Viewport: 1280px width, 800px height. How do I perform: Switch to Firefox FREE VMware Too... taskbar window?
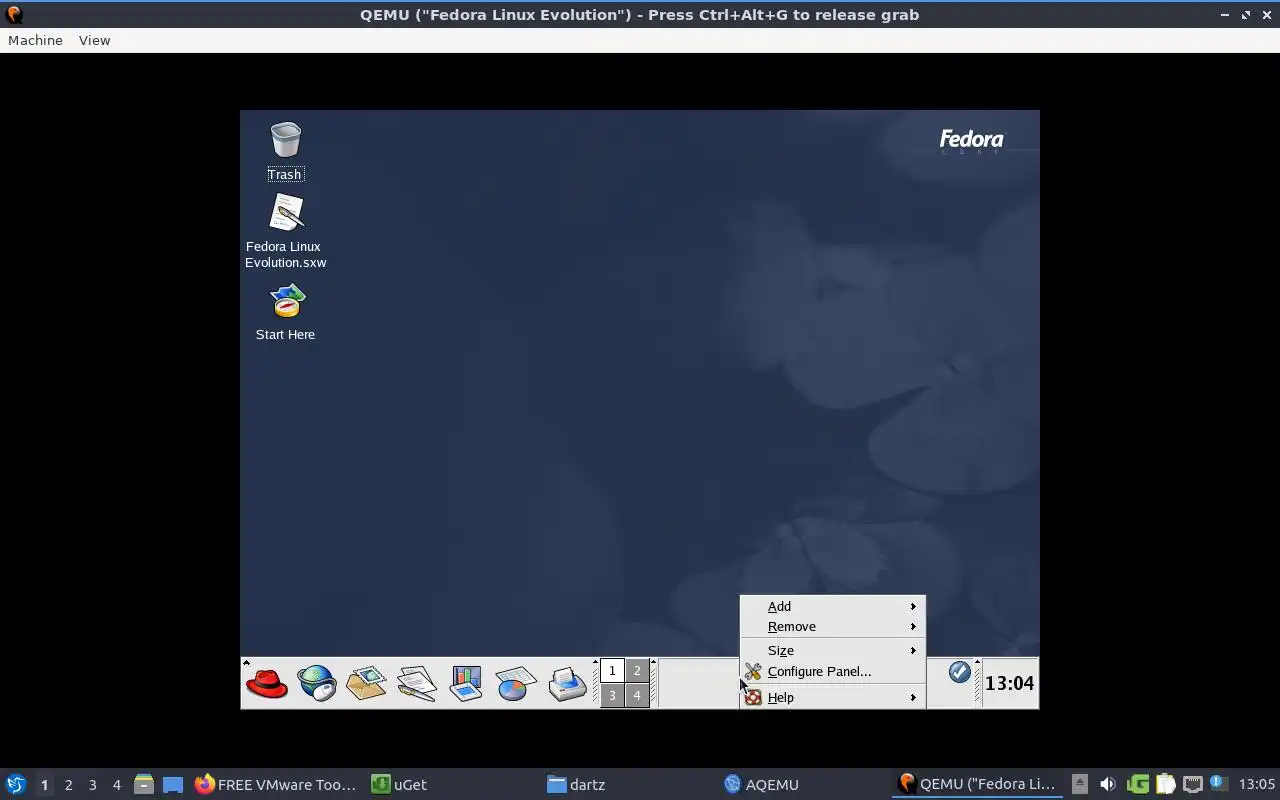click(276, 784)
